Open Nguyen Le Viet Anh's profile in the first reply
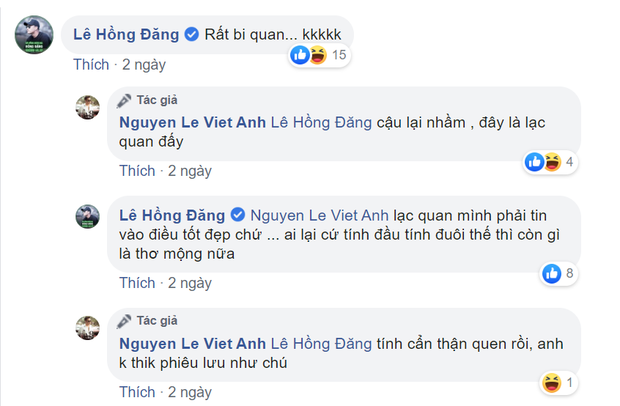The height and width of the screenshot is (406, 620). pos(190,122)
